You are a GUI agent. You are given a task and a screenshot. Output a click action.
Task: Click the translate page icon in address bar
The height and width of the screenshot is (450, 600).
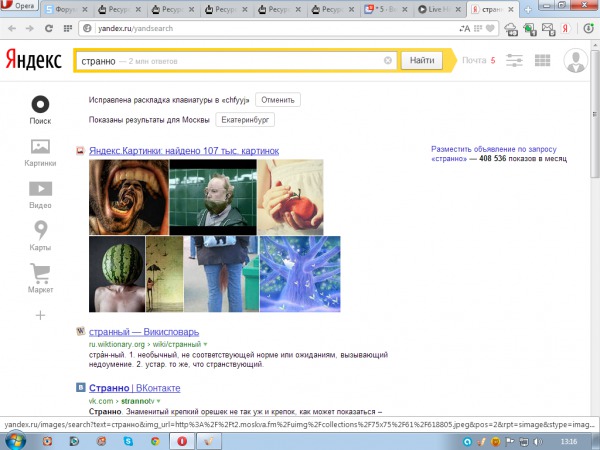coord(465,28)
